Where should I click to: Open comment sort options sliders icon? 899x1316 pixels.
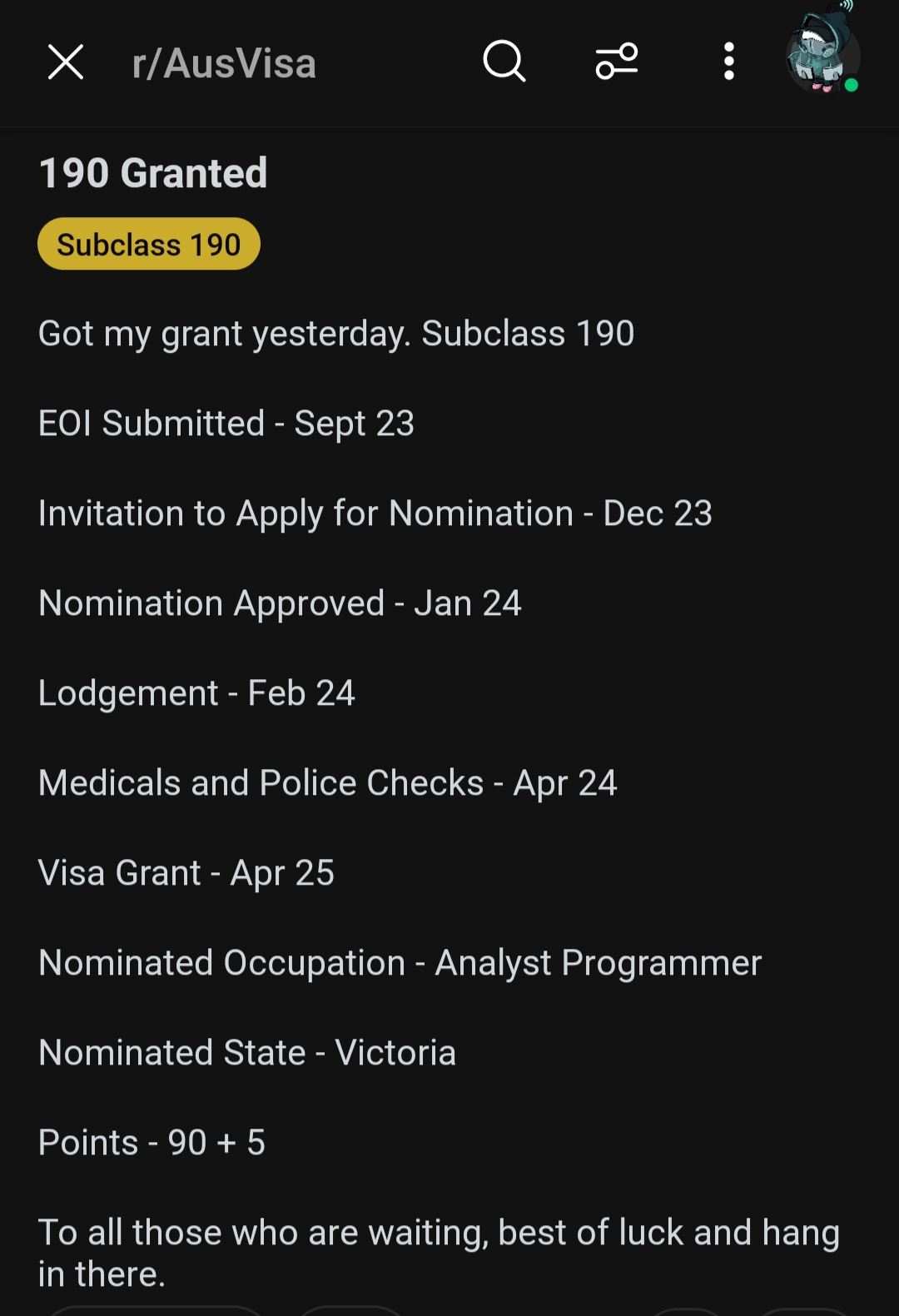coord(617,62)
